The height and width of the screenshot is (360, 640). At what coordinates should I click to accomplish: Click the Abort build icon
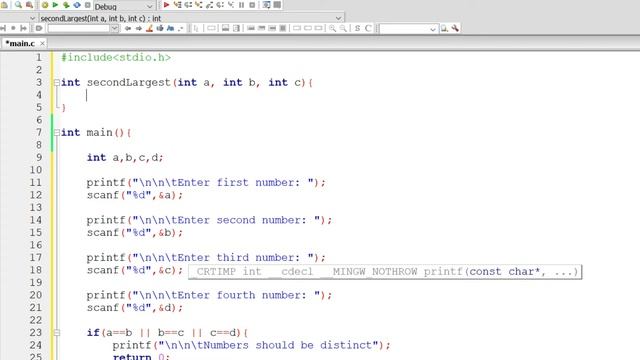click(87, 5)
